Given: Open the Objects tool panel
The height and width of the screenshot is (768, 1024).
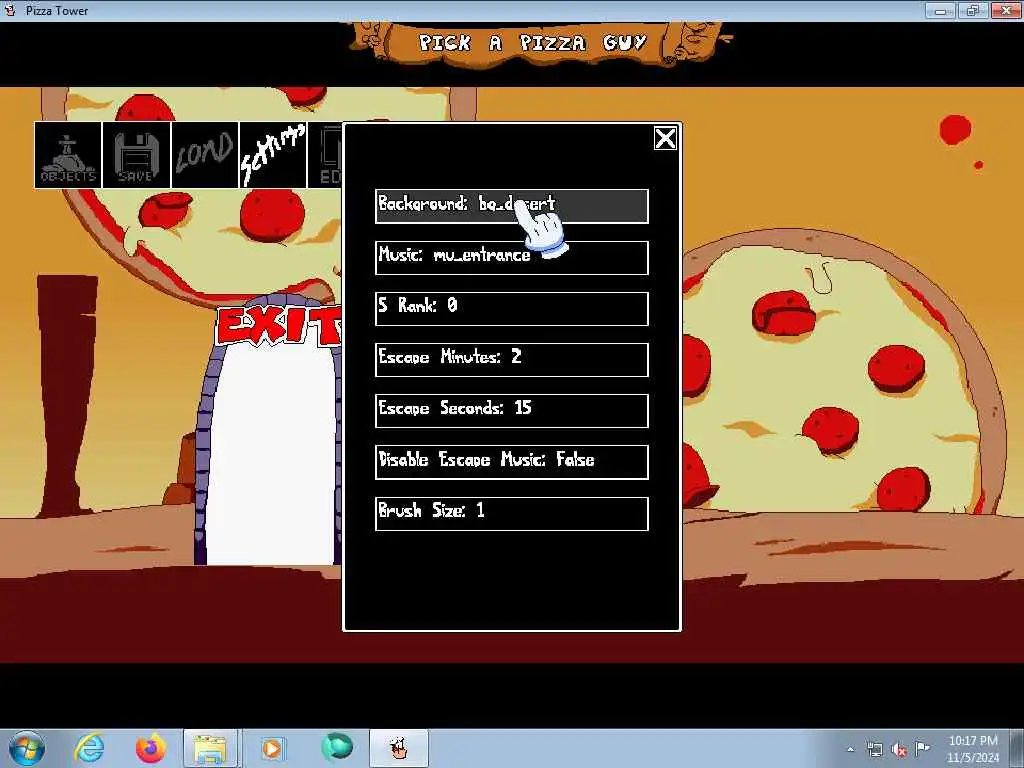Looking at the screenshot, I should [x=68, y=155].
